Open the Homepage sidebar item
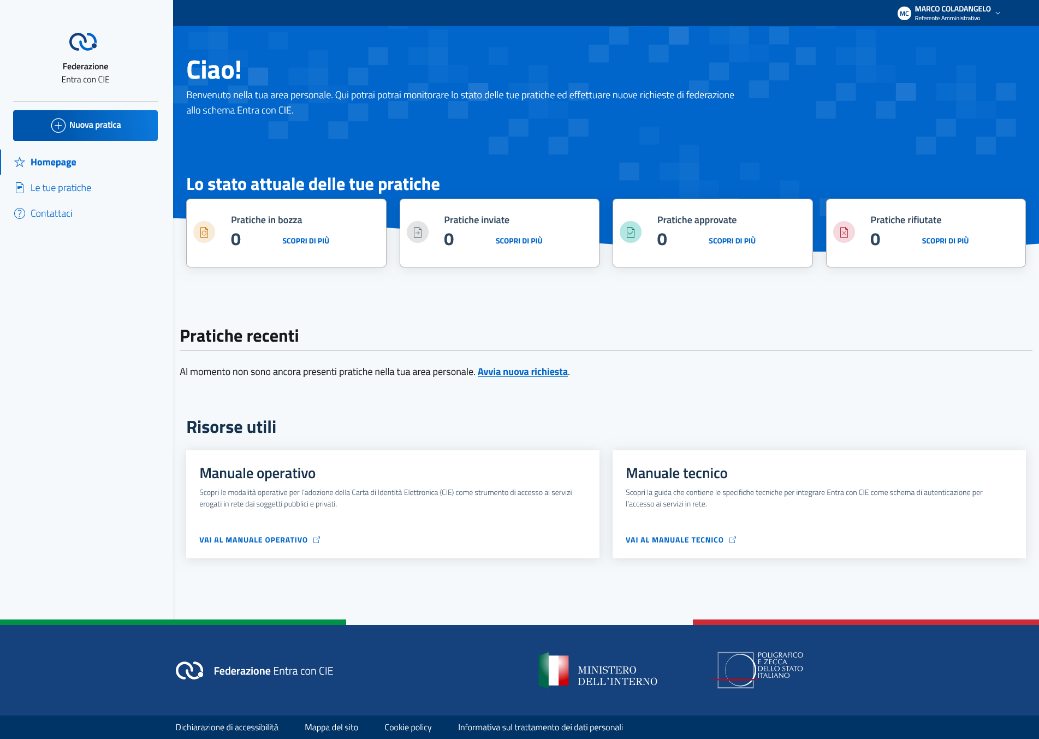Screen dimensions: 1039x739 pos(53,162)
